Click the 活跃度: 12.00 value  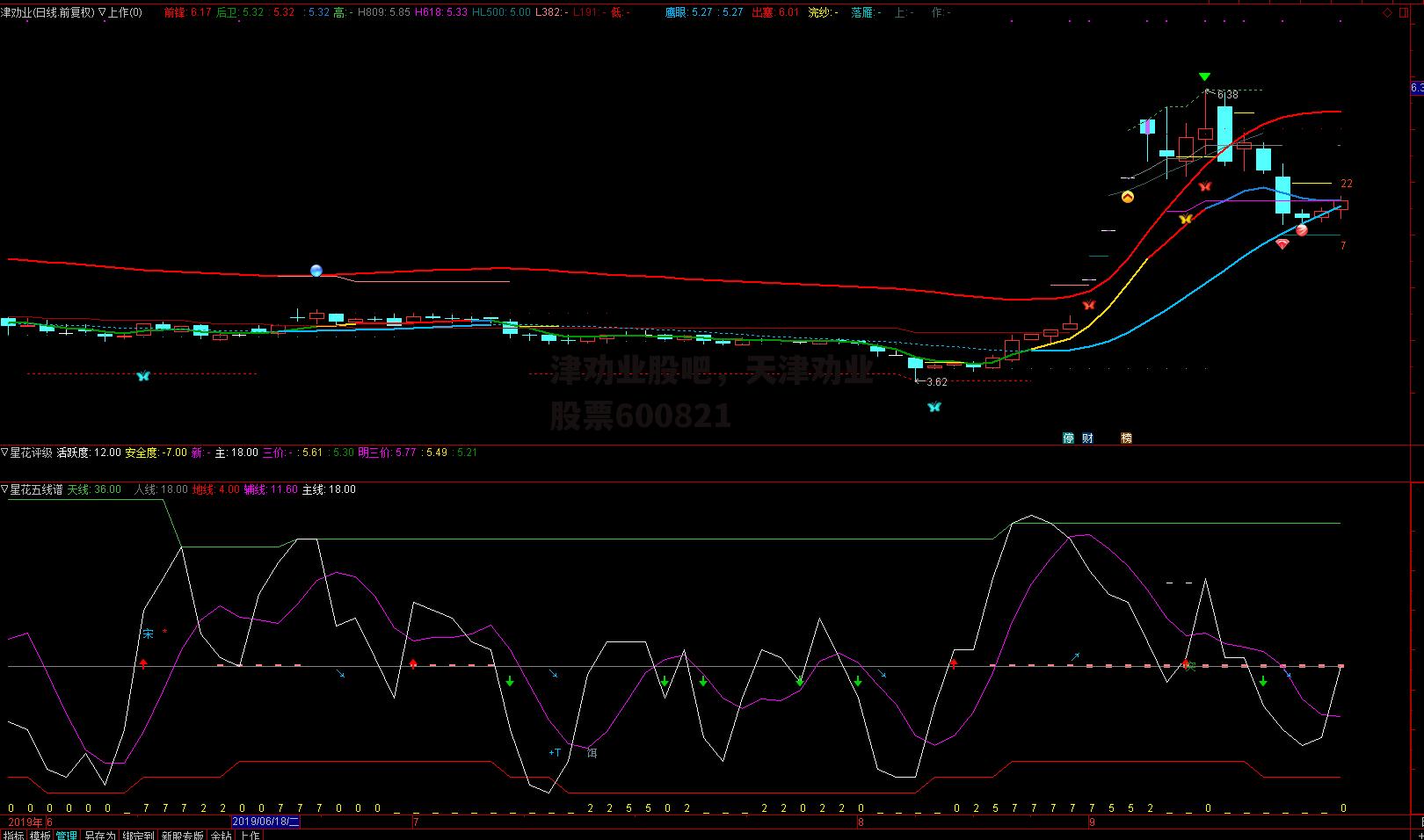click(89, 453)
